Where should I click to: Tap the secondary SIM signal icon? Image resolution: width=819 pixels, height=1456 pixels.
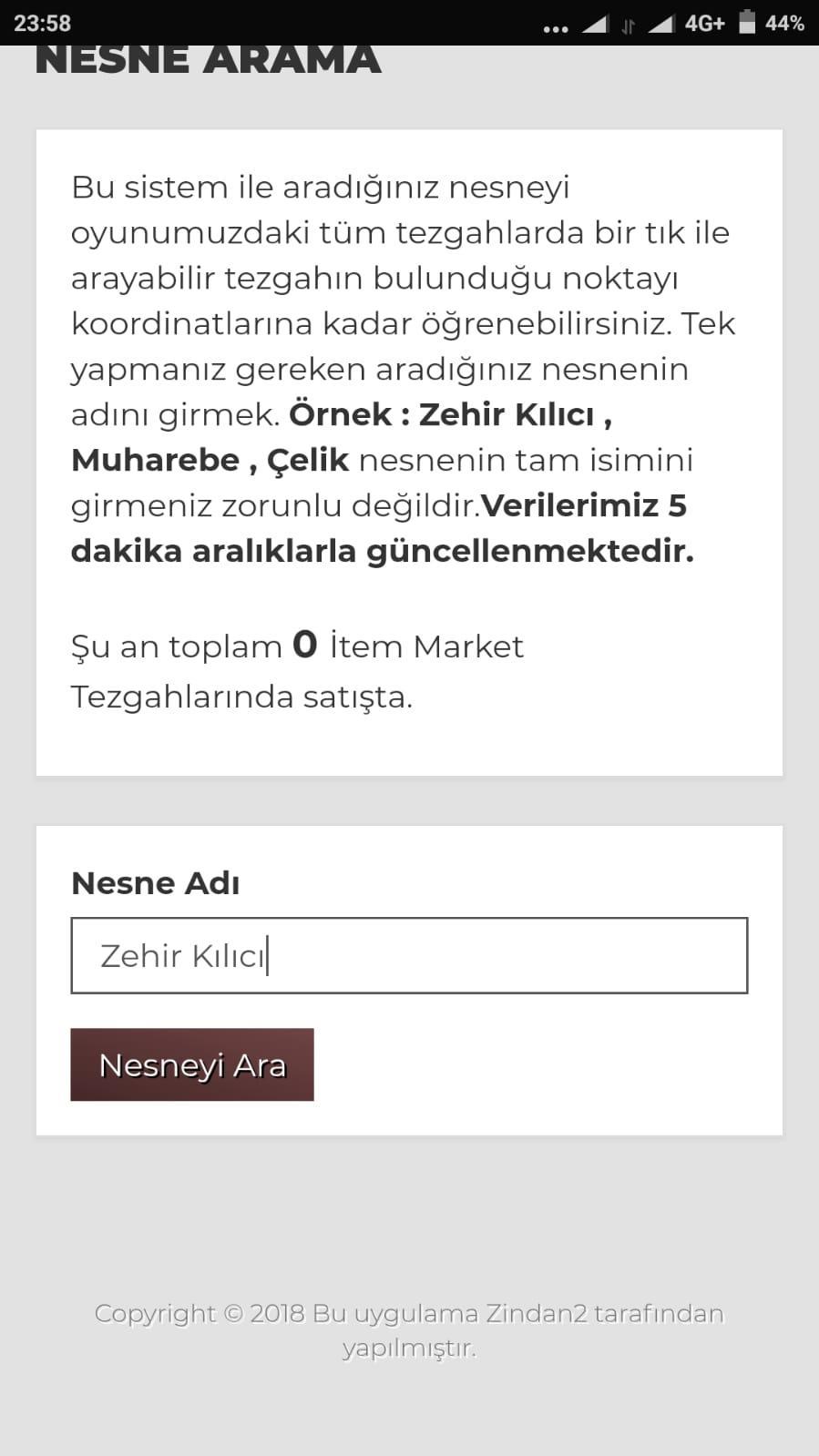tap(660, 25)
